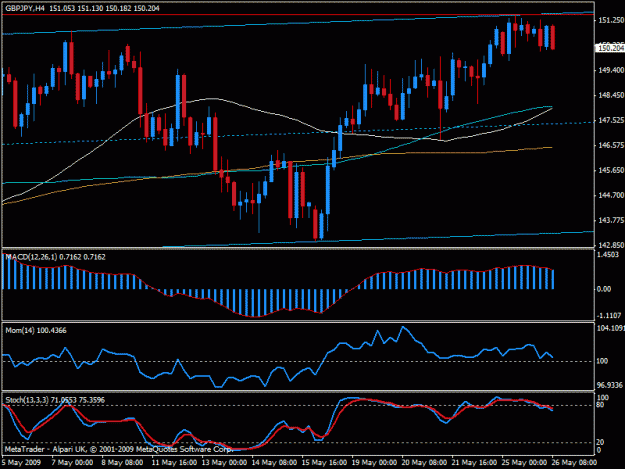The height and width of the screenshot is (469, 625).
Task: Click the 15 May 16:00 time label
Action: [x=324, y=463]
